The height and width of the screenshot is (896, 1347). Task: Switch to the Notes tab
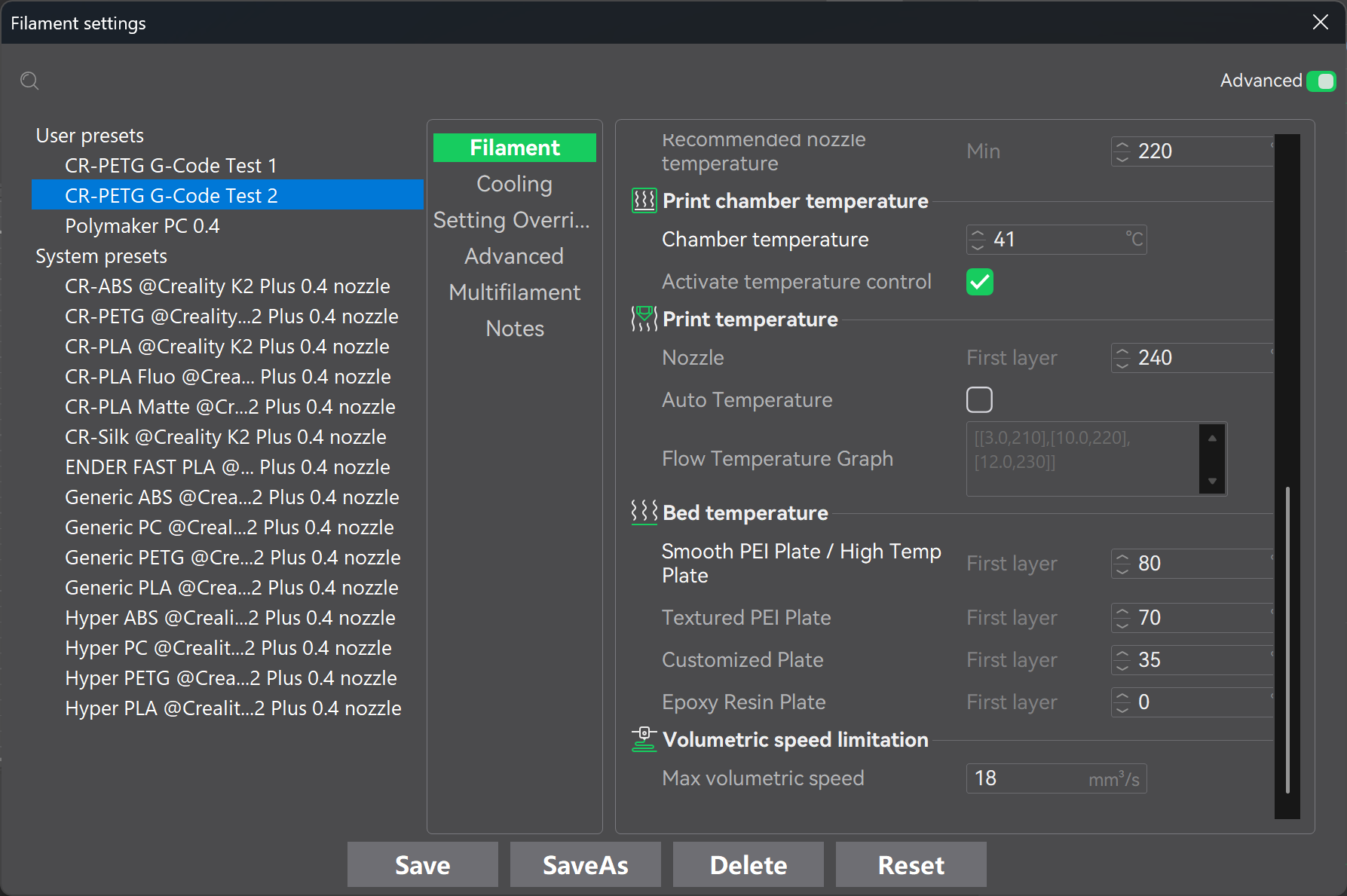coord(515,329)
